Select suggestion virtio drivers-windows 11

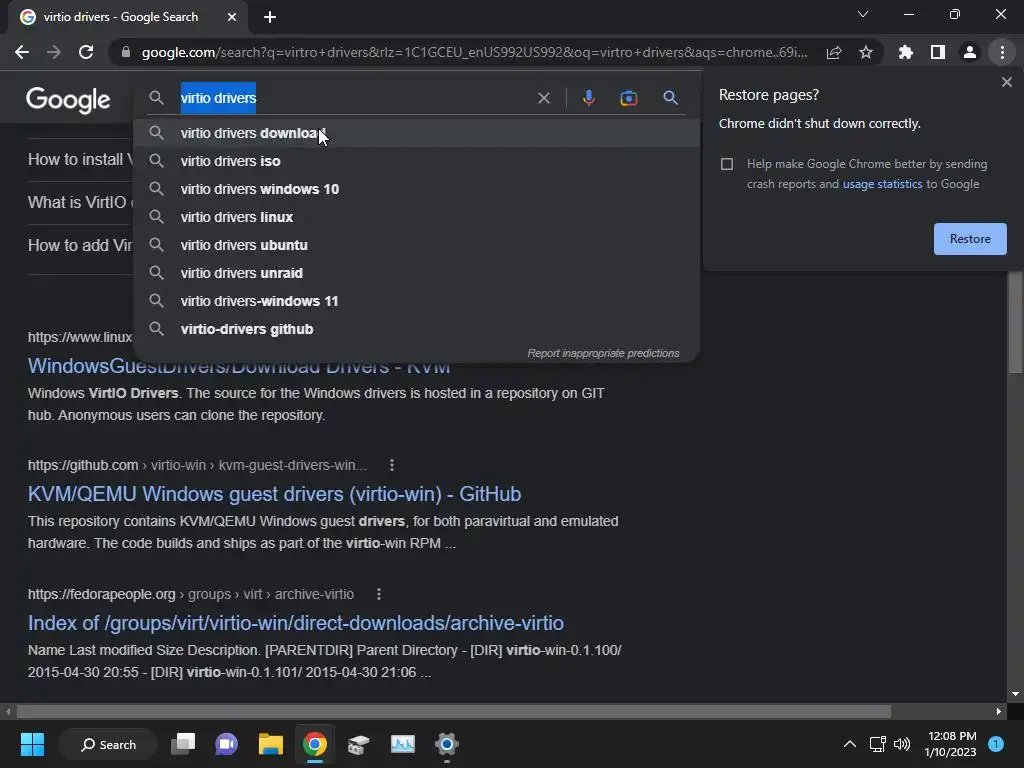416,302
